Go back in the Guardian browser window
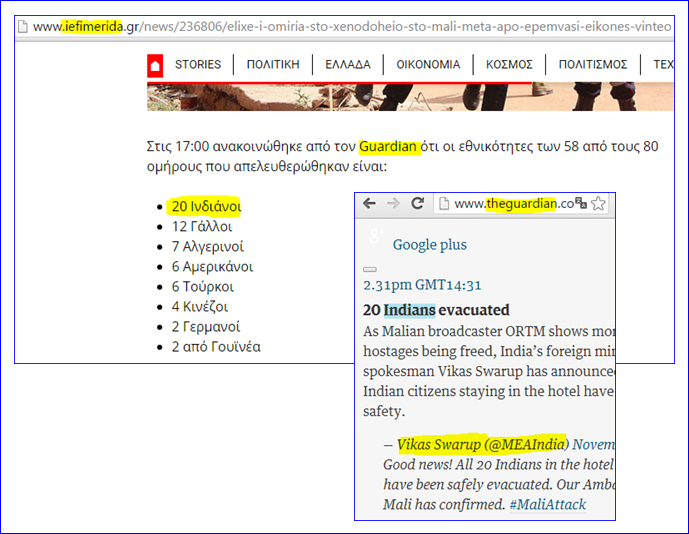 coord(369,203)
